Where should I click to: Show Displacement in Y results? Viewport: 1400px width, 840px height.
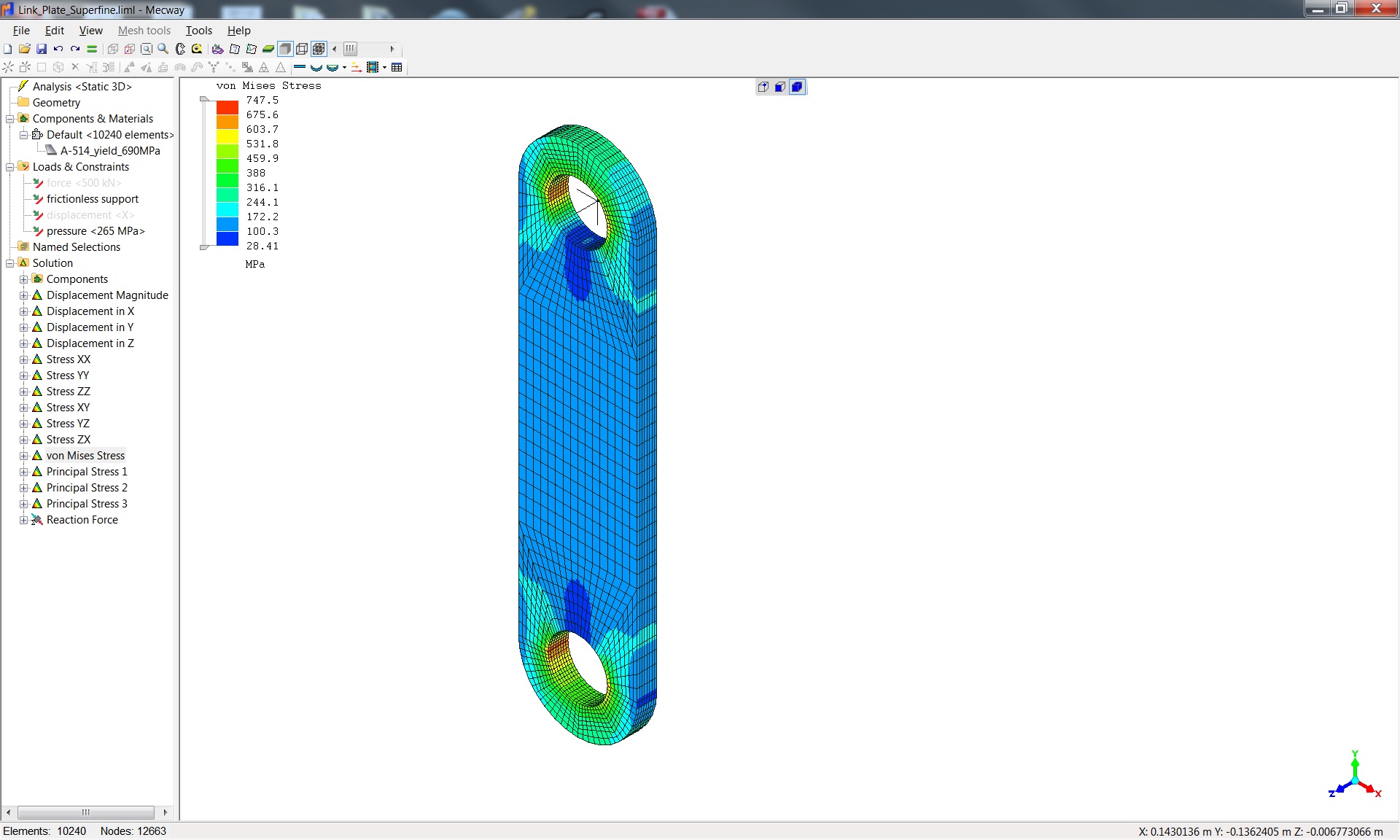[90, 327]
